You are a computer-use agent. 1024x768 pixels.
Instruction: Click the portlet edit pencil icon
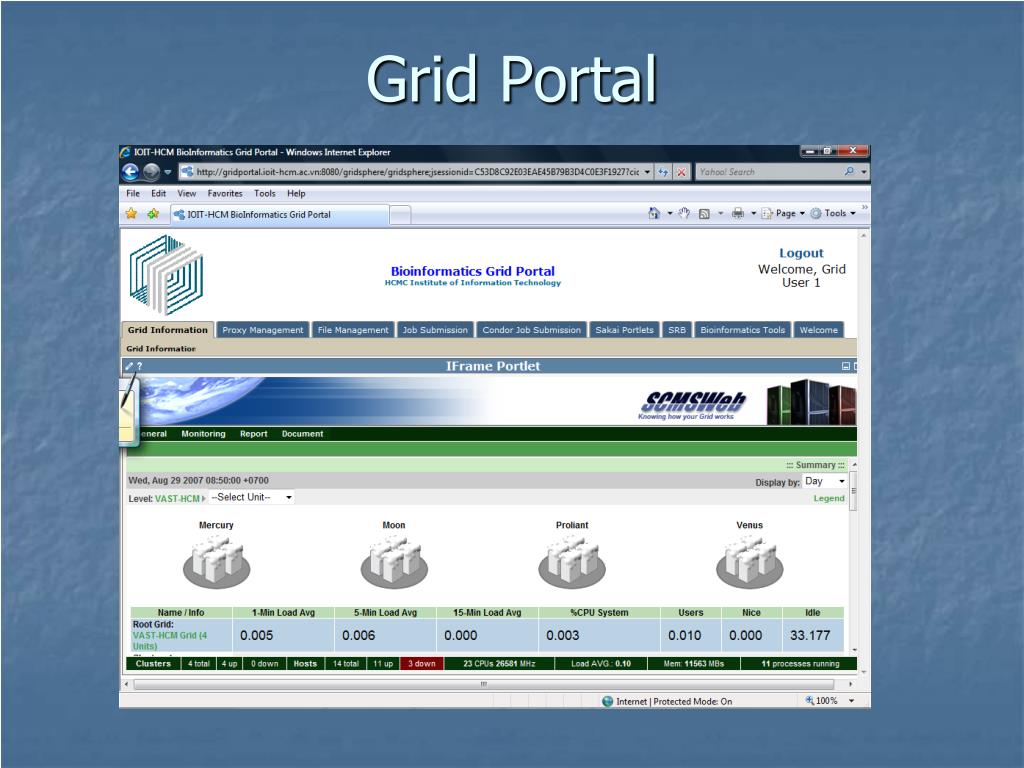(129, 366)
